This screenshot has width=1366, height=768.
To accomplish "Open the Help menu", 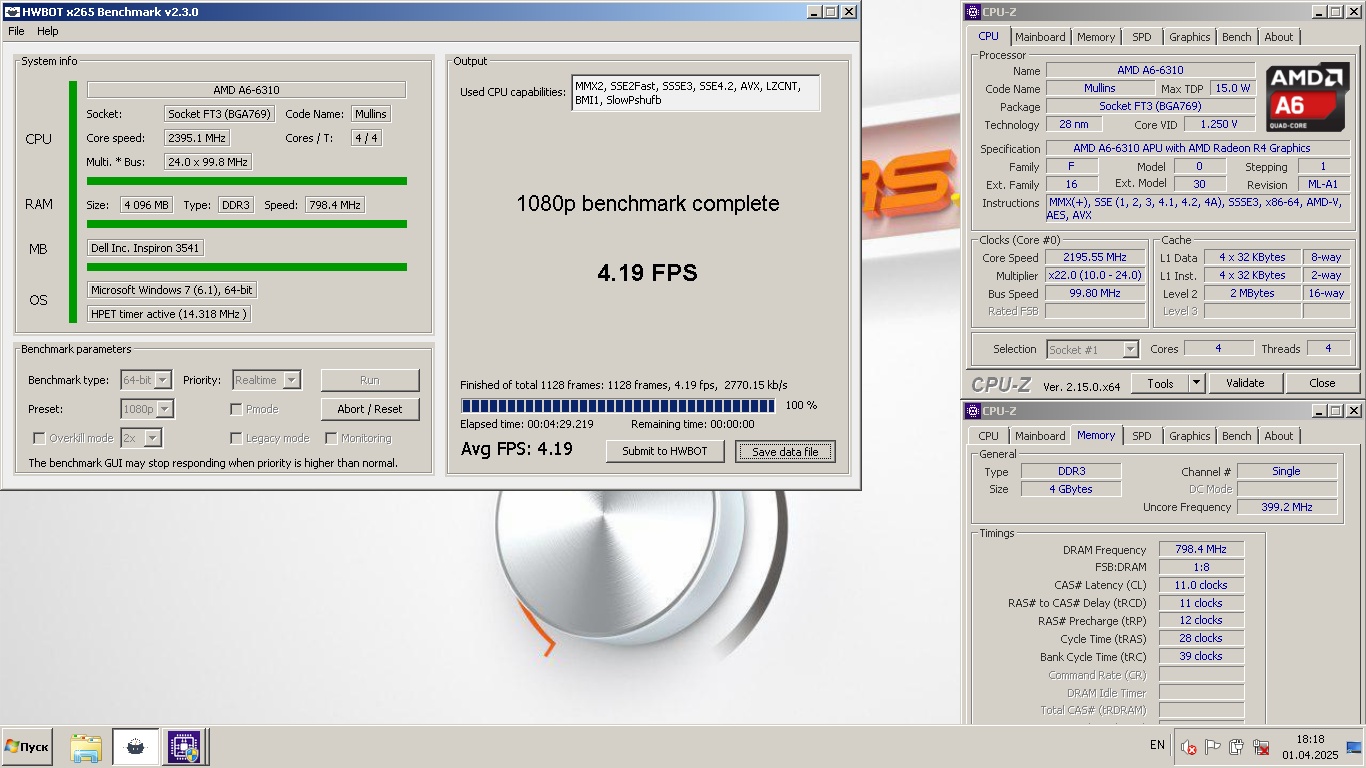I will click(x=48, y=31).
